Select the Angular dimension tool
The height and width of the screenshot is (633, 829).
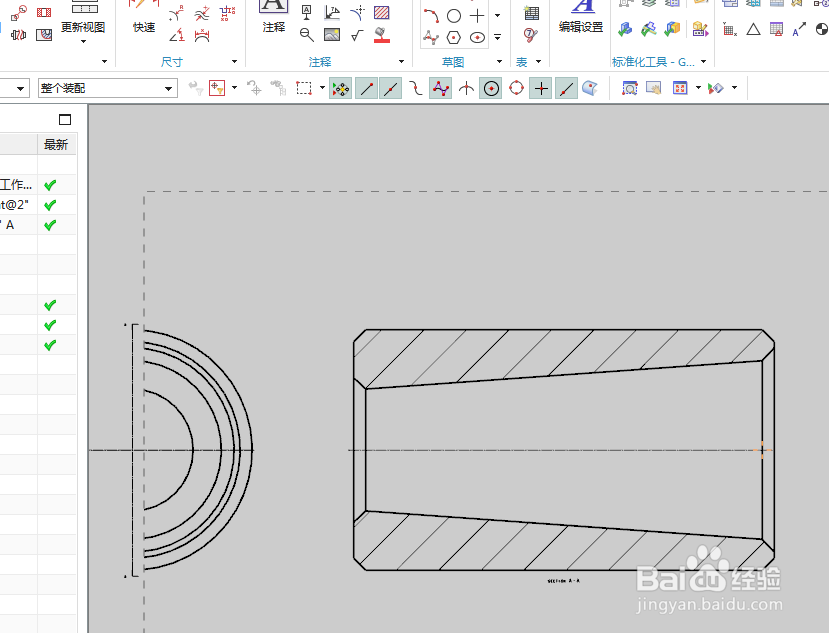click(x=177, y=35)
